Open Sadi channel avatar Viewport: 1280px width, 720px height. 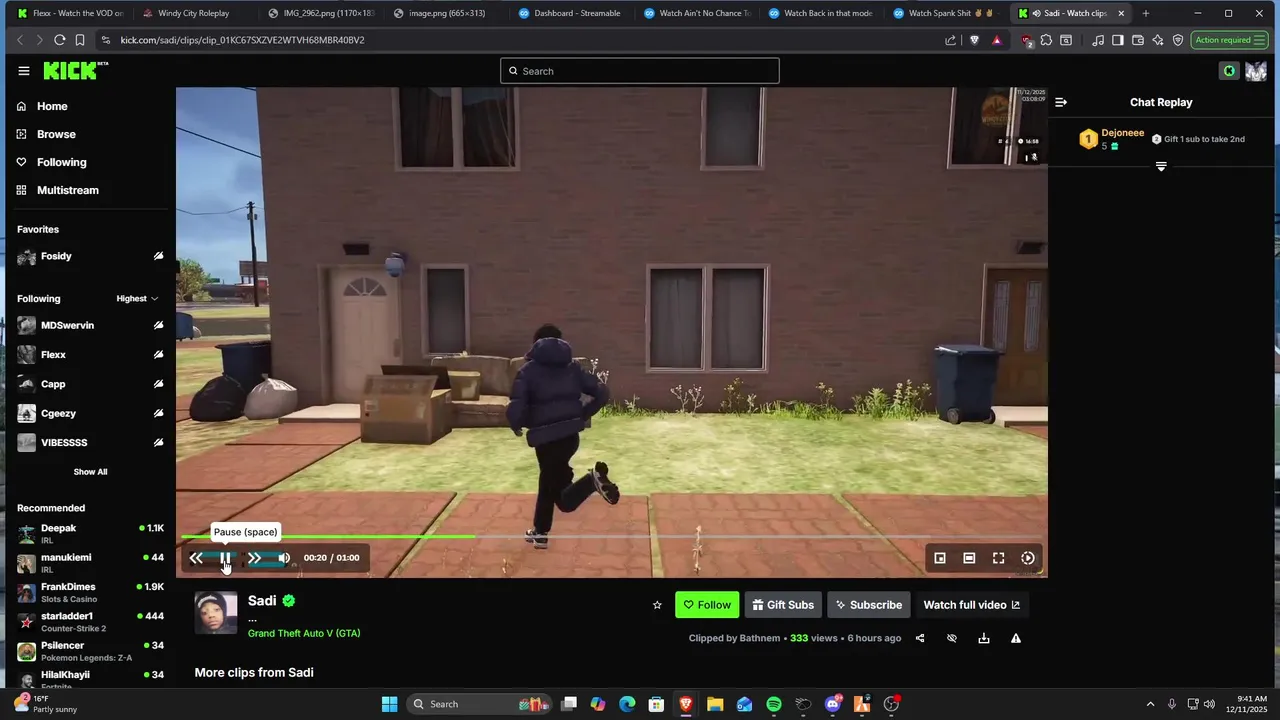pos(216,613)
